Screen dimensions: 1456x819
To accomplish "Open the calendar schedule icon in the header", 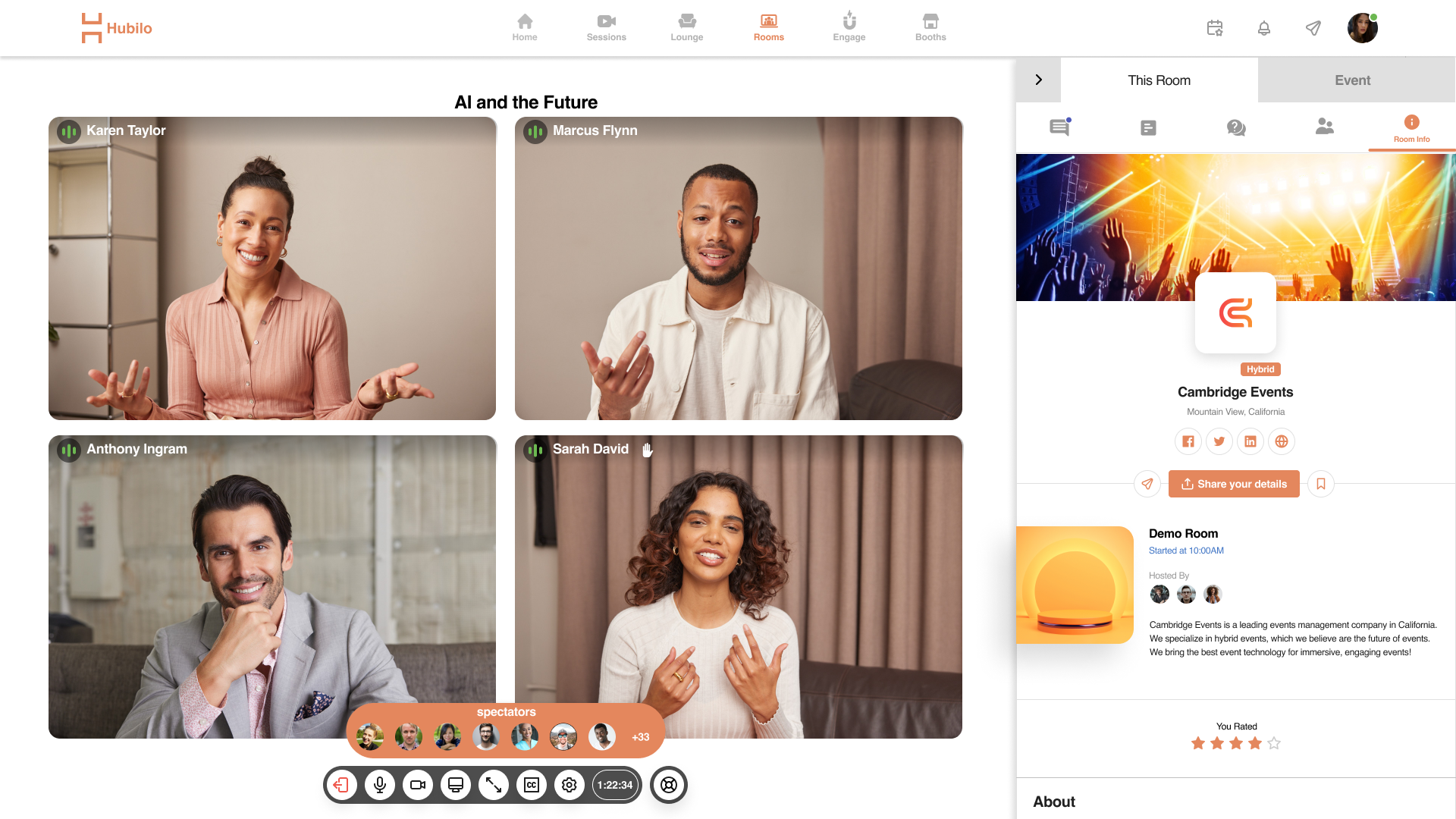I will pos(1214,28).
